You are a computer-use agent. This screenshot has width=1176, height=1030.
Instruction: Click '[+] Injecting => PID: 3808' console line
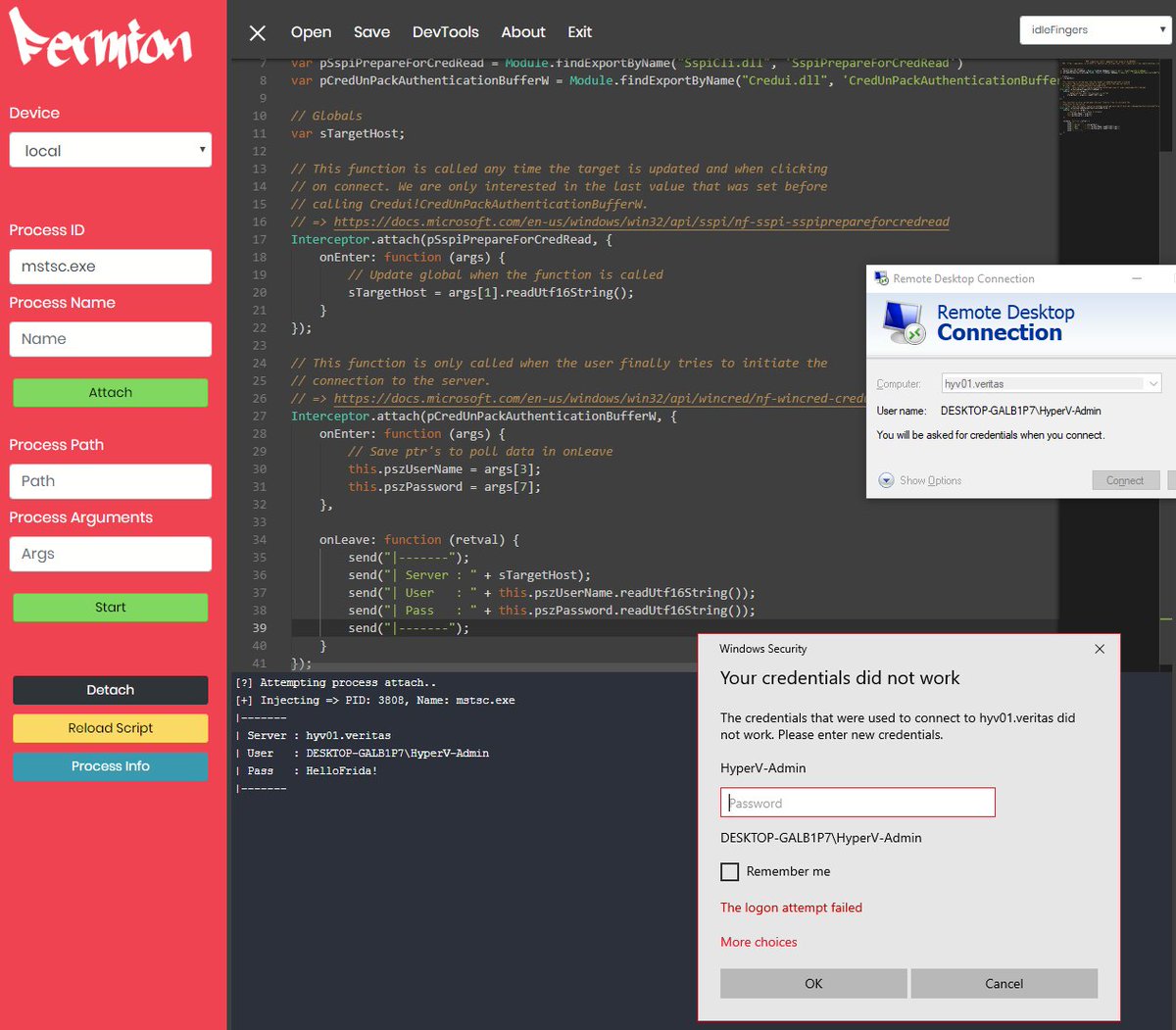pos(375,700)
